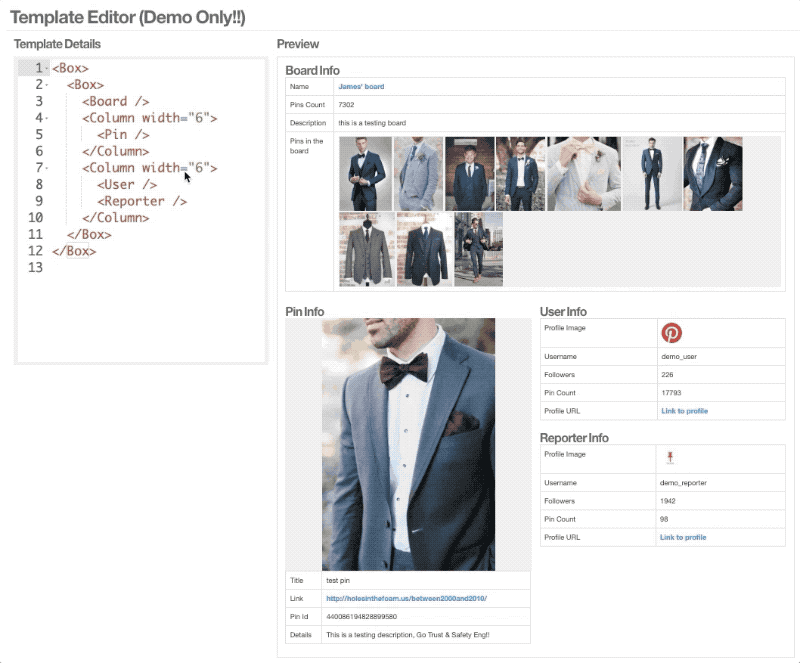Click the Pinterest logo profile image
The image size is (800, 663).
pos(671,332)
